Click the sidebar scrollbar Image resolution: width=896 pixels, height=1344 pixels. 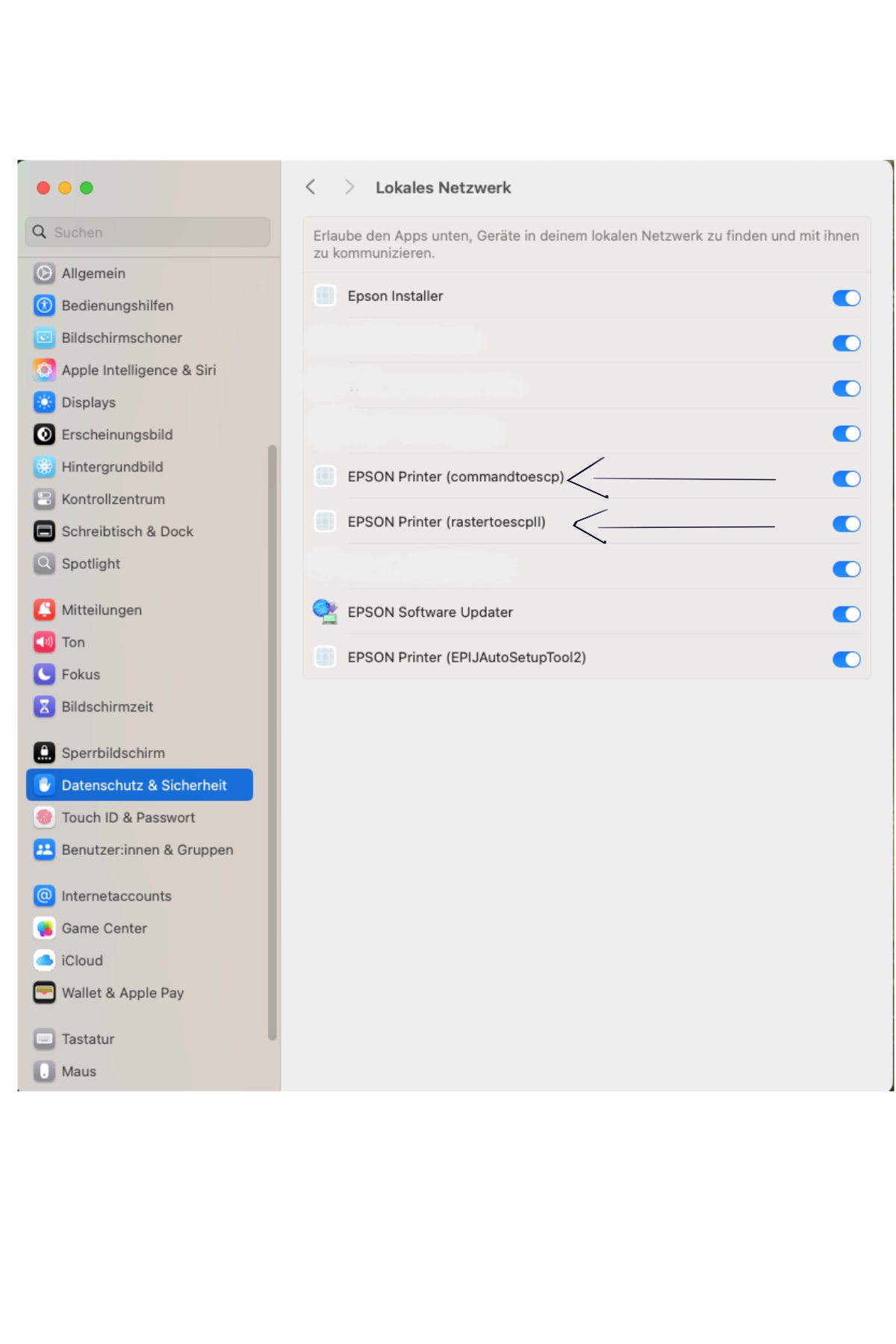(x=273, y=742)
